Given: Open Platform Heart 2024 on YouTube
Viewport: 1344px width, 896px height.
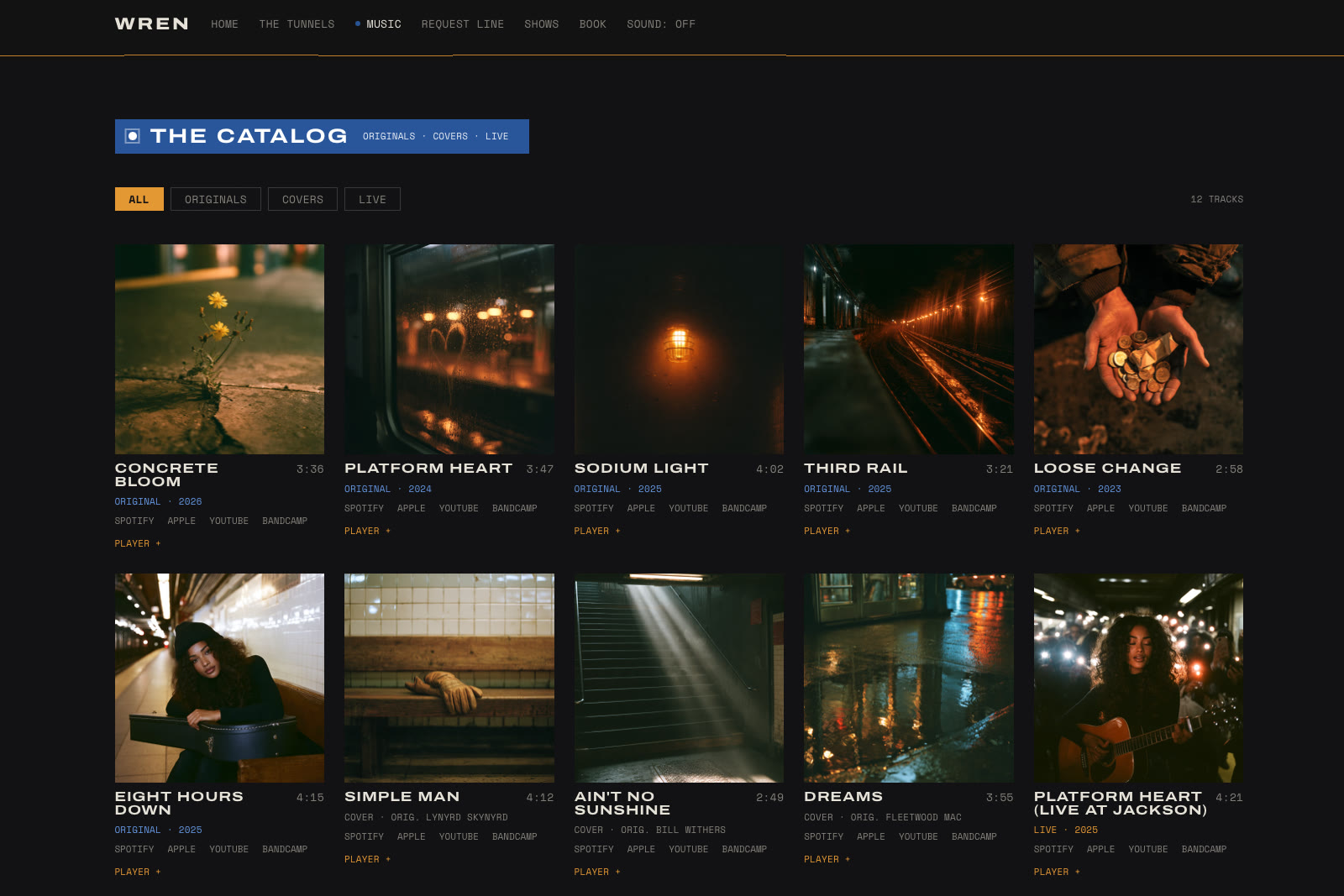Looking at the screenshot, I should point(459,508).
